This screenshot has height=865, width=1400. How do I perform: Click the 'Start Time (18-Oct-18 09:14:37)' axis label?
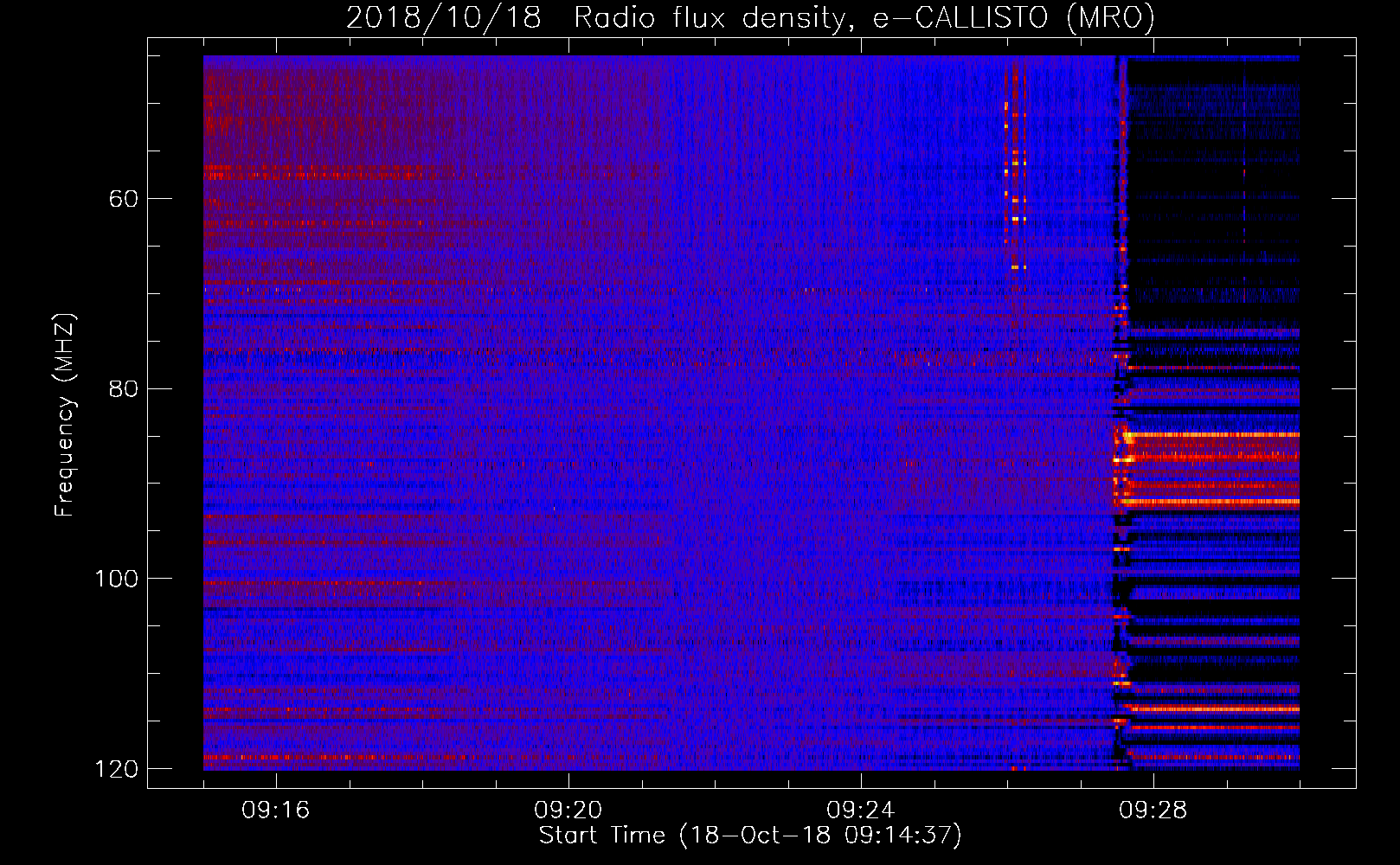tap(750, 836)
